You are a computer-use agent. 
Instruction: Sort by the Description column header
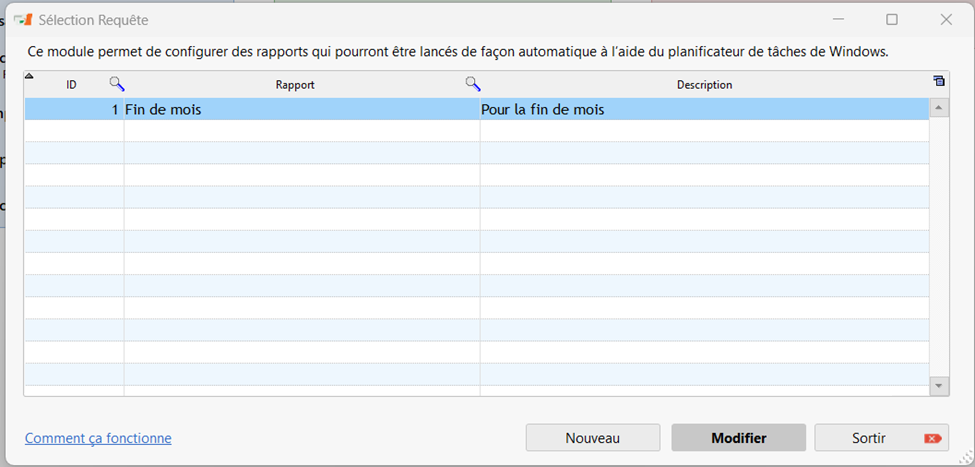[x=704, y=85]
